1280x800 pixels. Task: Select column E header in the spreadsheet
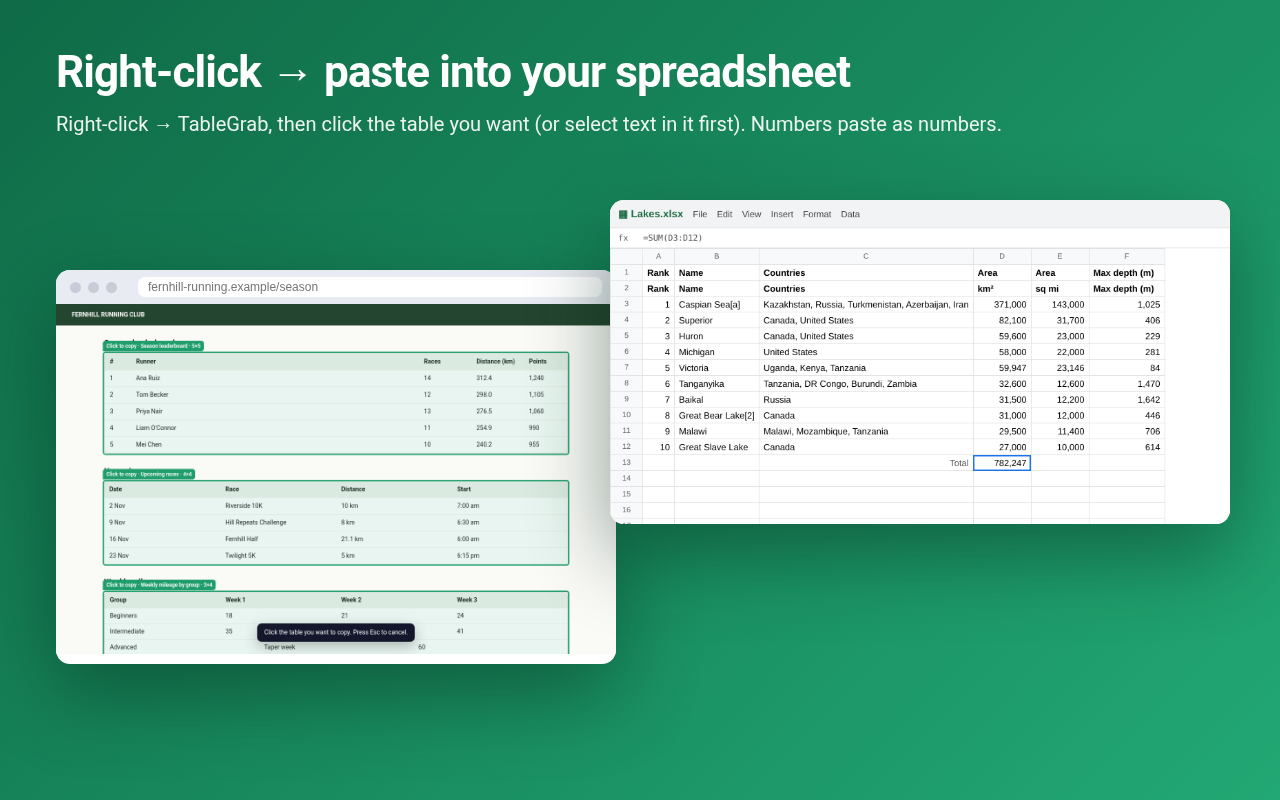(x=1060, y=256)
